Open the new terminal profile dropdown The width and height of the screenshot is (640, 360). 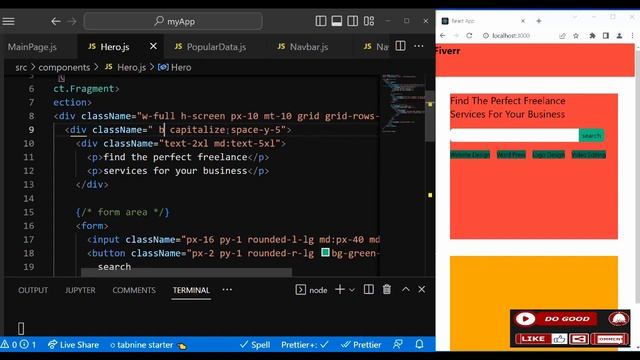[x=352, y=290]
